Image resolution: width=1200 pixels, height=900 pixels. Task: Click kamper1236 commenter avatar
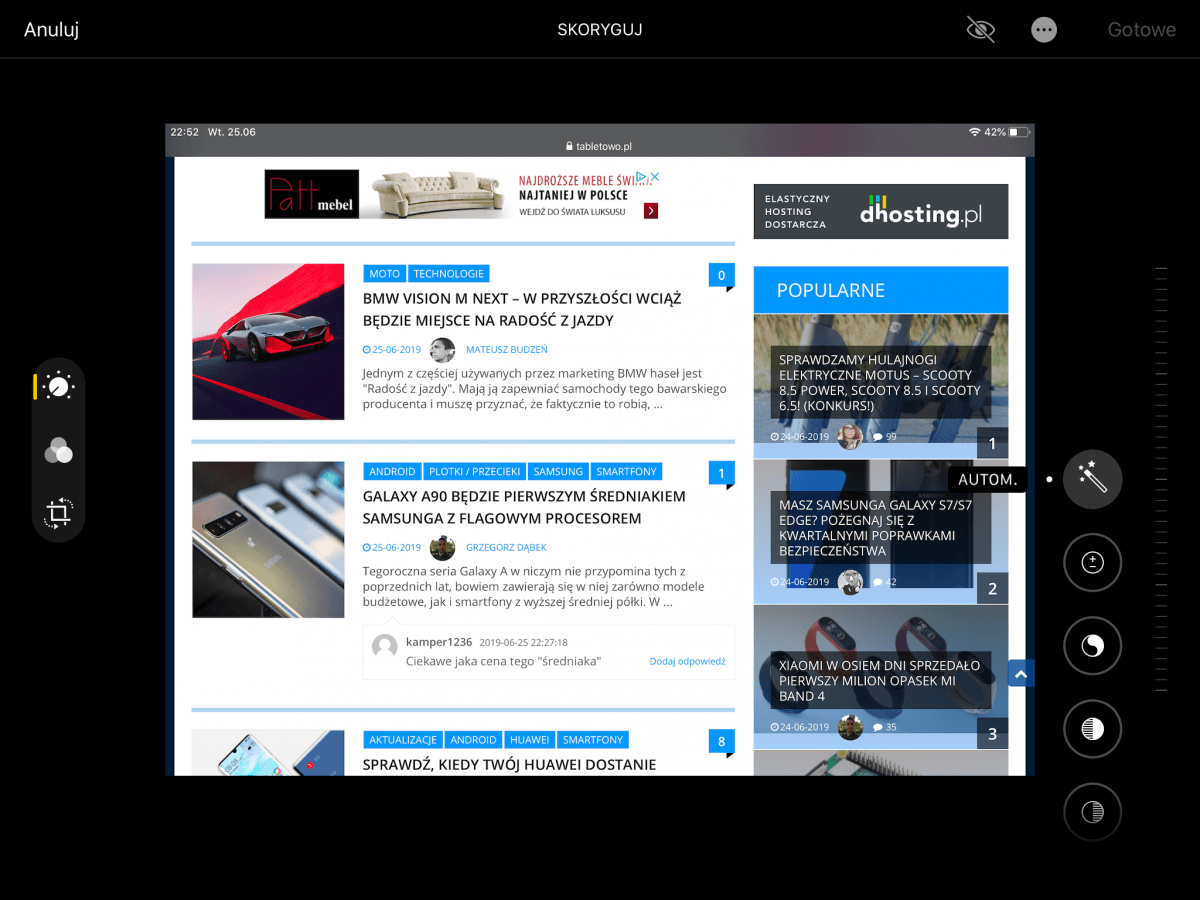(385, 646)
